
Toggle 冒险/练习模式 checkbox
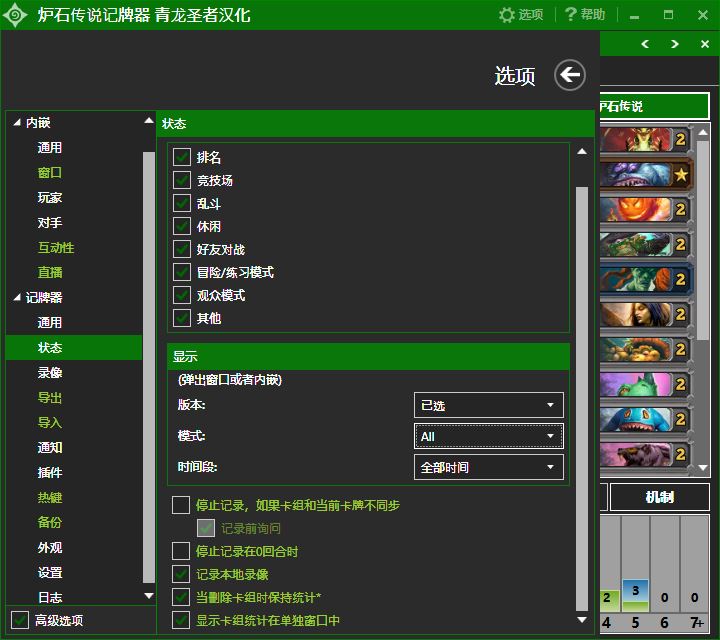182,272
